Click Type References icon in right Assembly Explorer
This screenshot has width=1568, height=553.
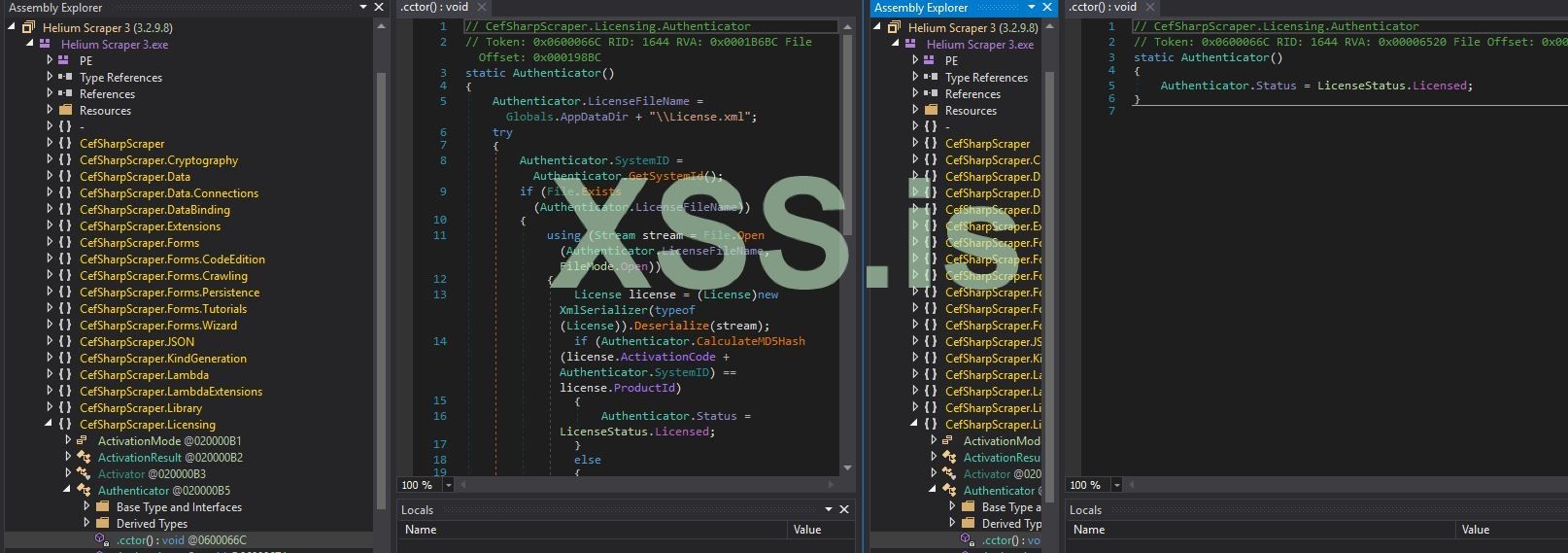(930, 77)
